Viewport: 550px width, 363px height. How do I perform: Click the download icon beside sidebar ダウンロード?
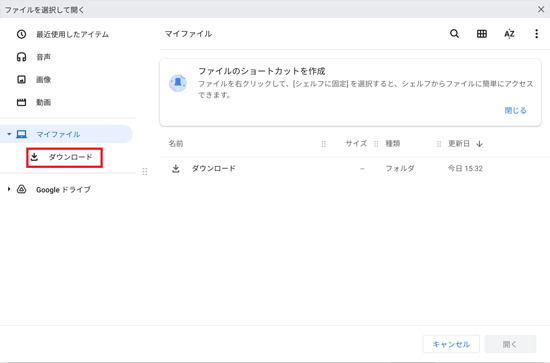click(34, 157)
